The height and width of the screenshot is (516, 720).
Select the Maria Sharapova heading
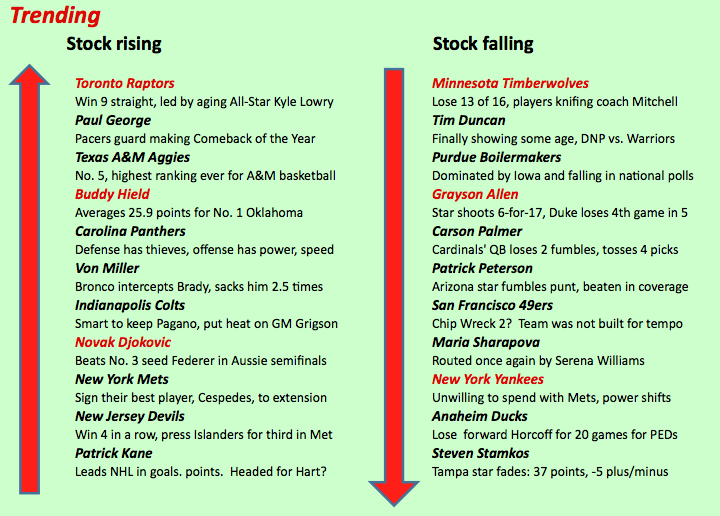pos(486,342)
